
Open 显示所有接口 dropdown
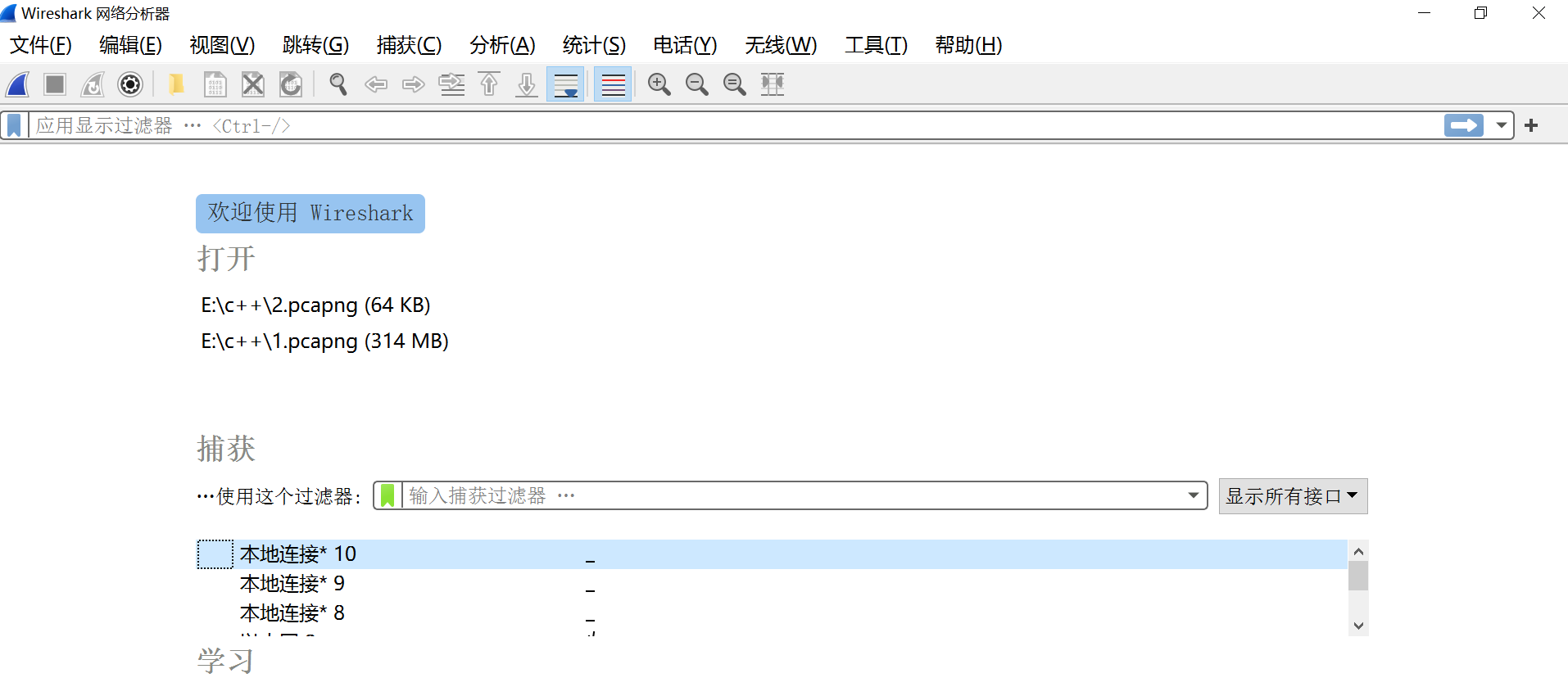[x=1293, y=496]
